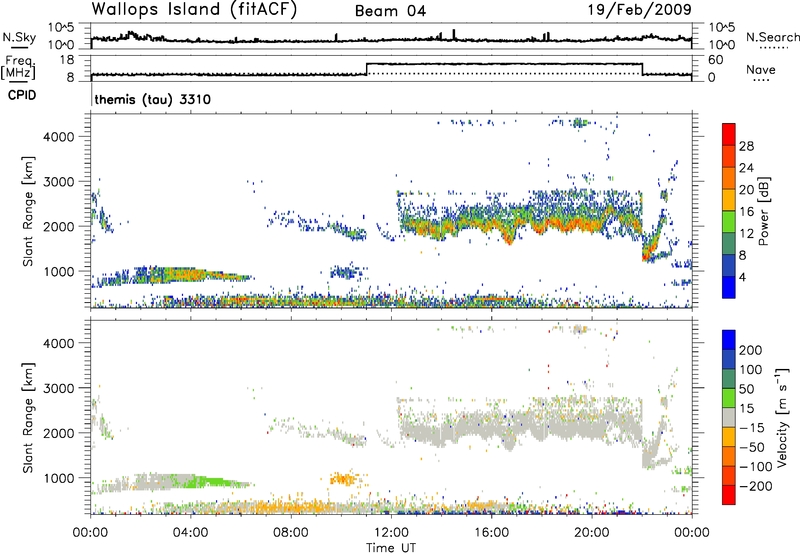Click 'themis (tau) 3310' text
This screenshot has height=554, width=800.
153,99
